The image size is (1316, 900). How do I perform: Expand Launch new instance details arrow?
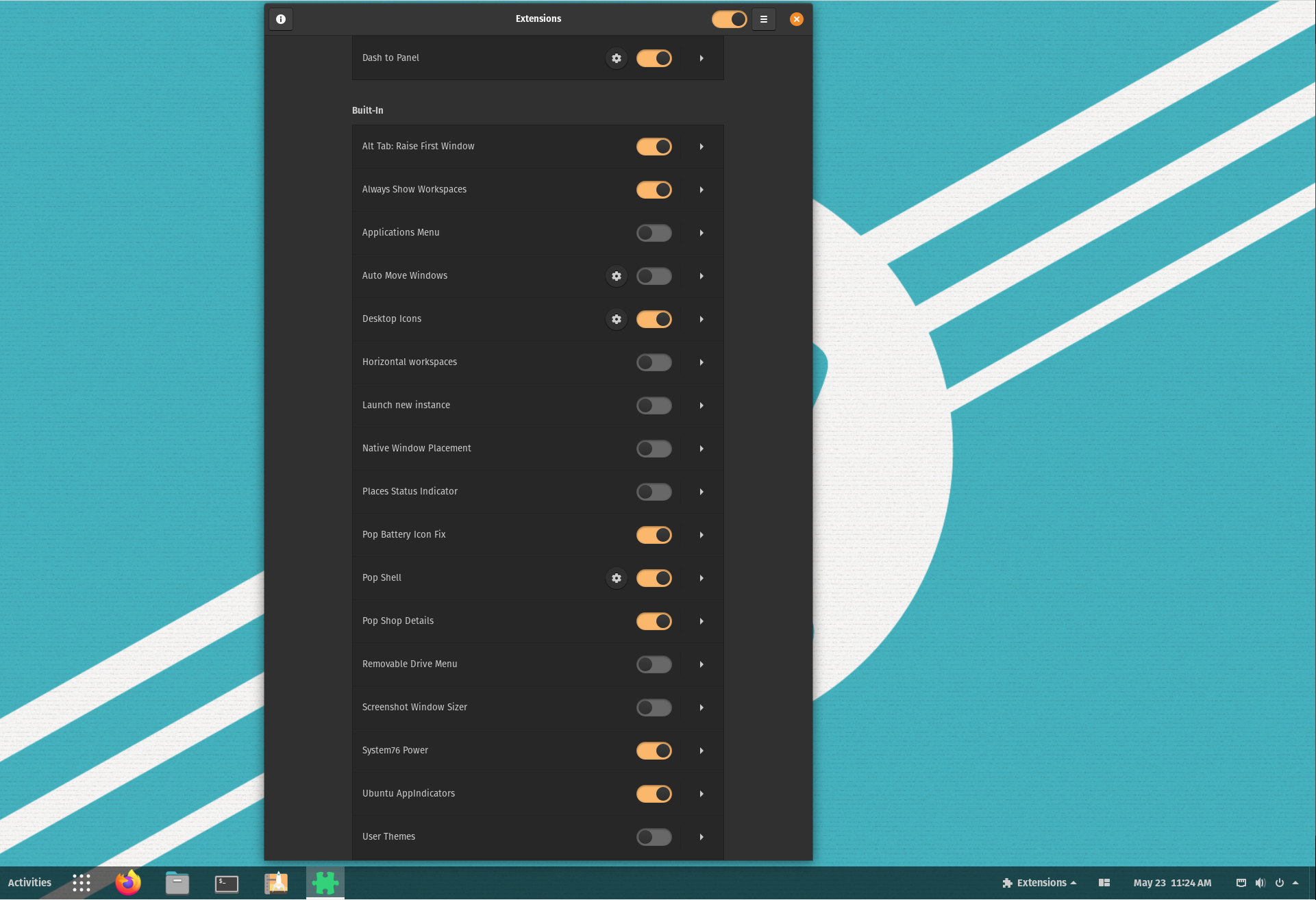[x=702, y=405]
